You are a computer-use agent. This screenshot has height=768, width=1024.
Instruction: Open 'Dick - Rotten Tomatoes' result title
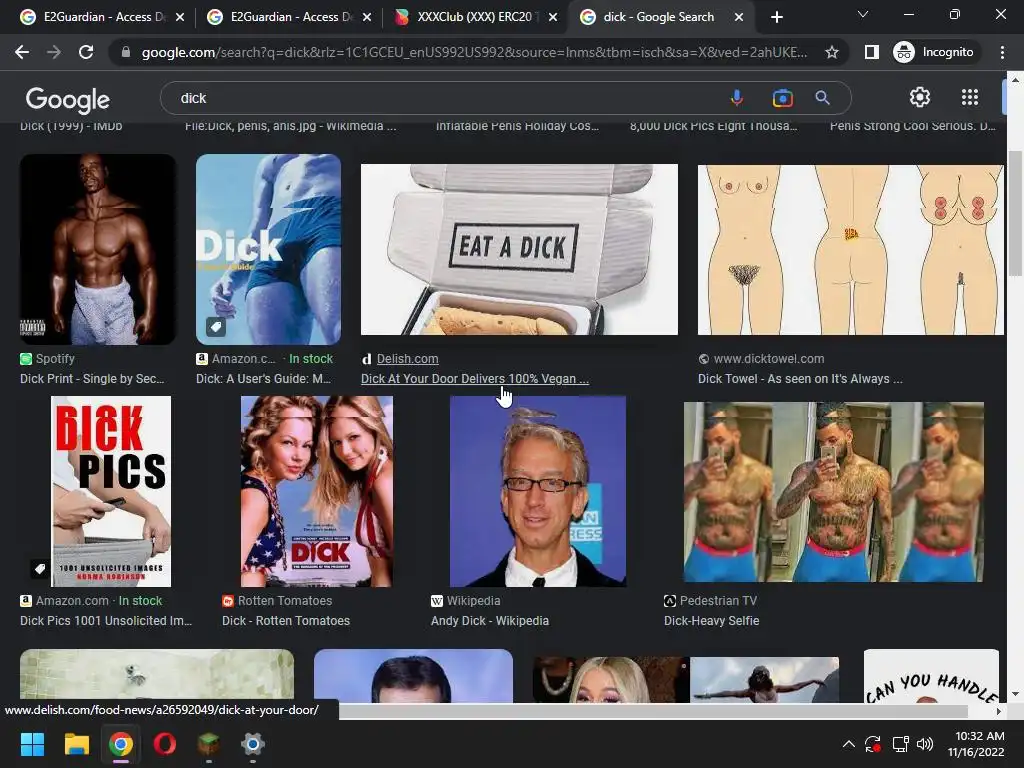point(286,620)
